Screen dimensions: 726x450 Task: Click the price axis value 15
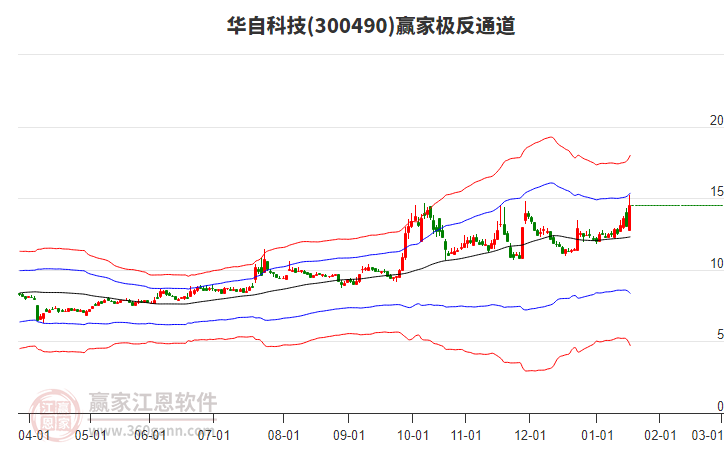coord(716,192)
